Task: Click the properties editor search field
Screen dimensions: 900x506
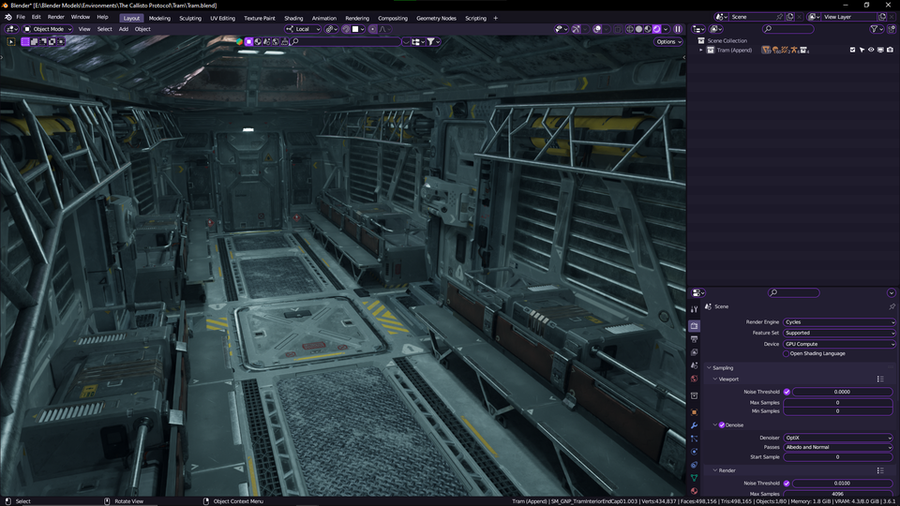Action: 794,293
